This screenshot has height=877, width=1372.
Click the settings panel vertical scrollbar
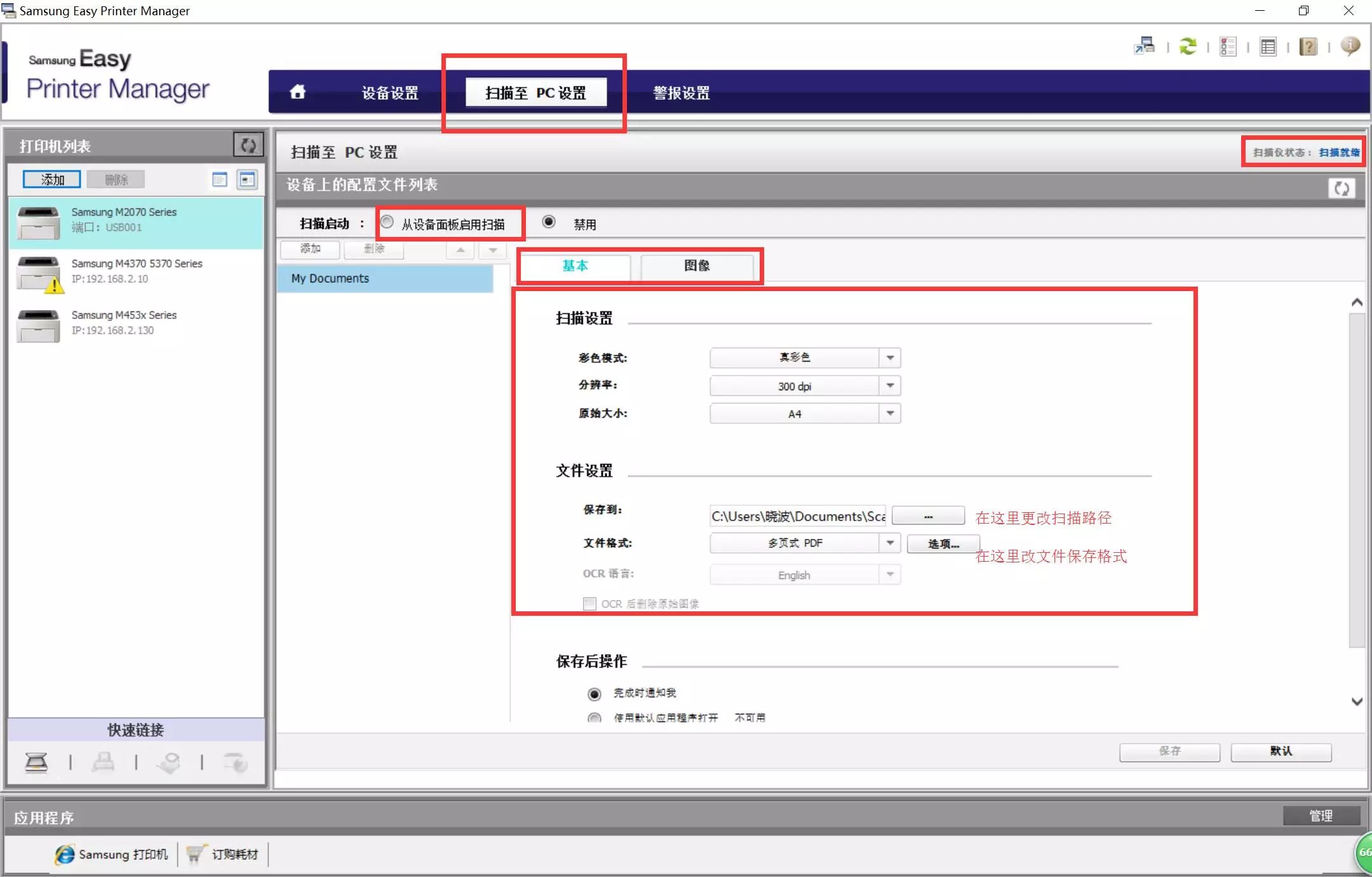[1357, 480]
